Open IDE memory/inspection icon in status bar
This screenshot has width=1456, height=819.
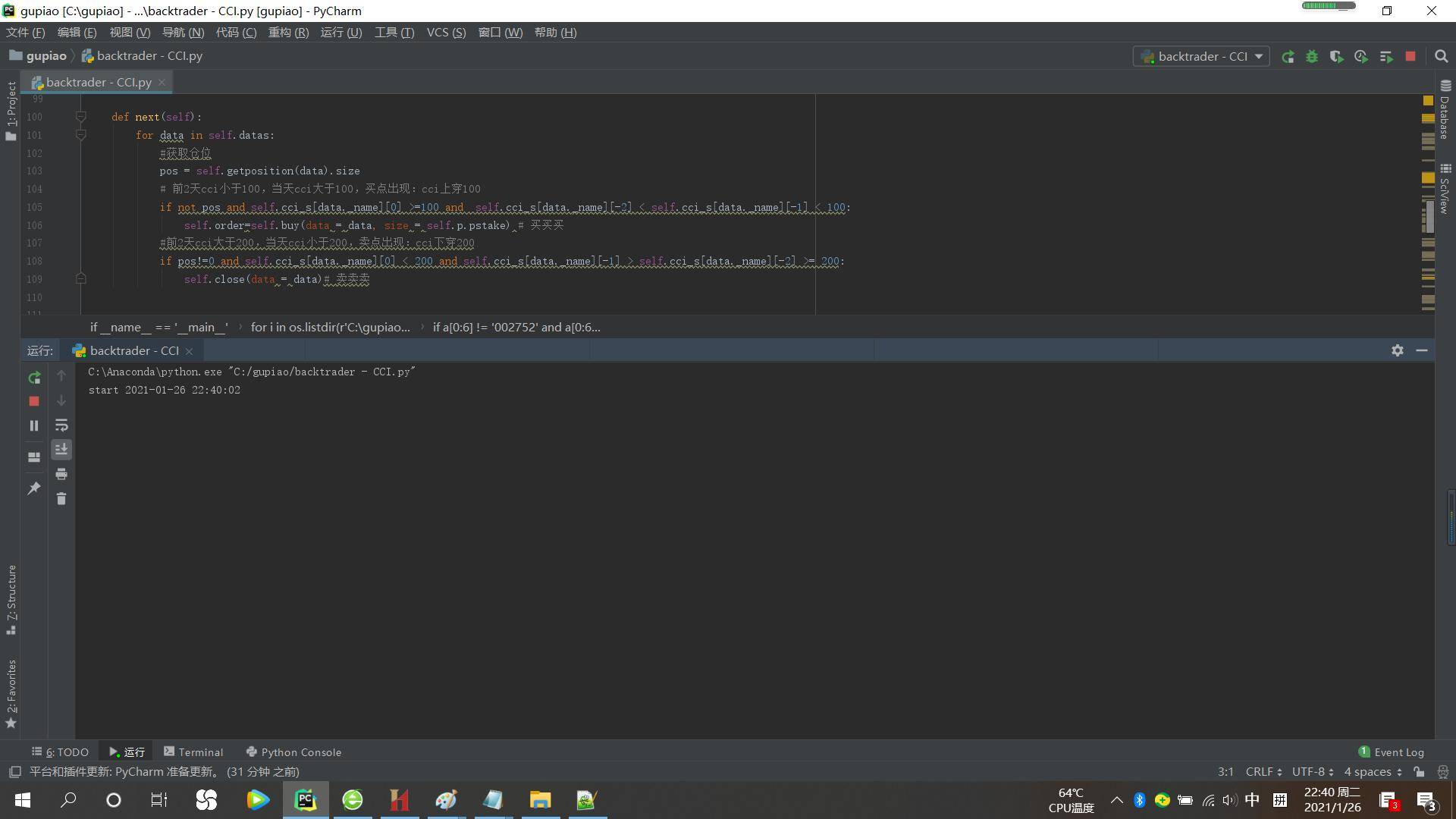[x=1443, y=772]
